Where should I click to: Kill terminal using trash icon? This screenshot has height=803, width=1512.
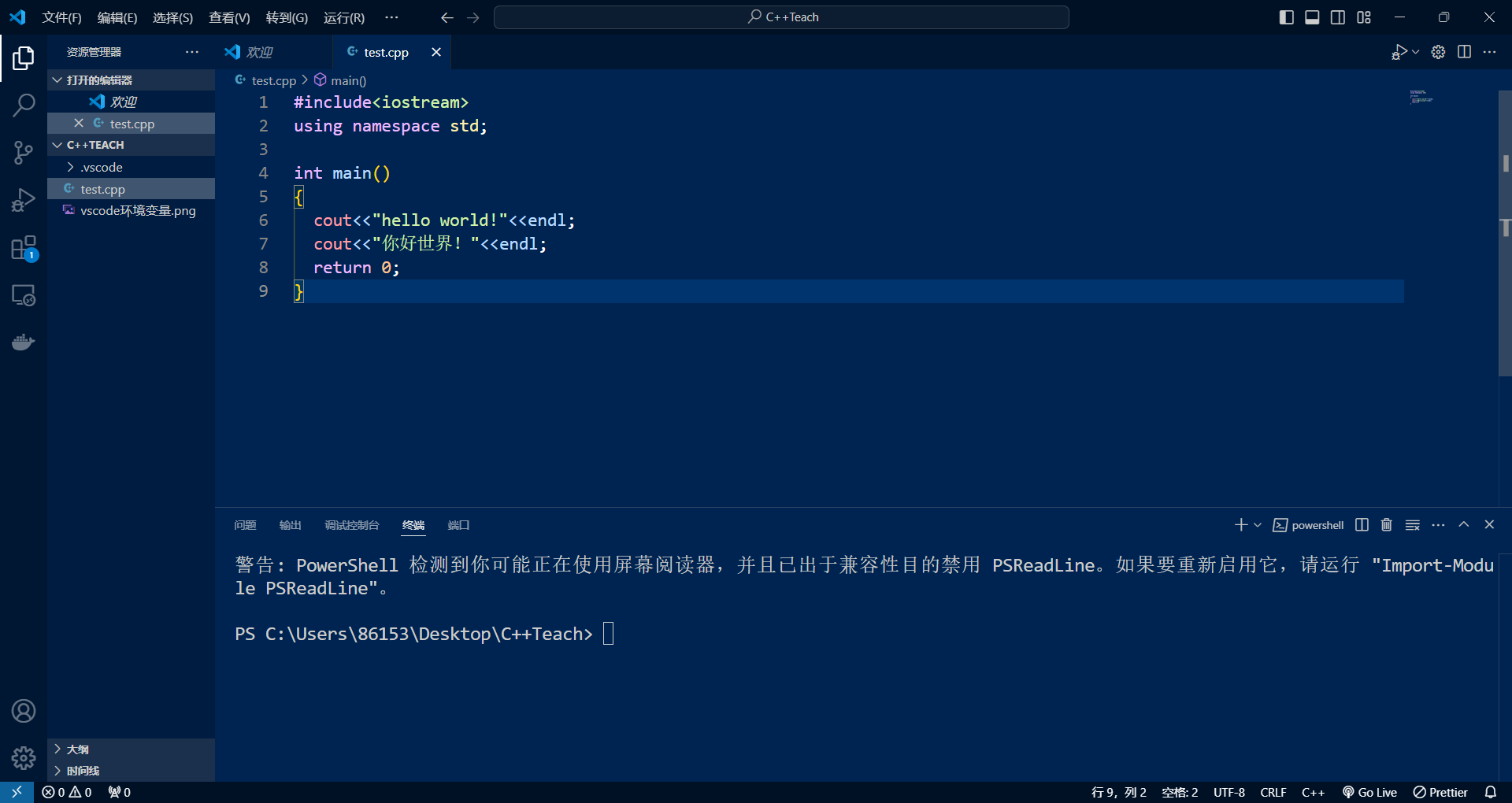pos(1387,525)
